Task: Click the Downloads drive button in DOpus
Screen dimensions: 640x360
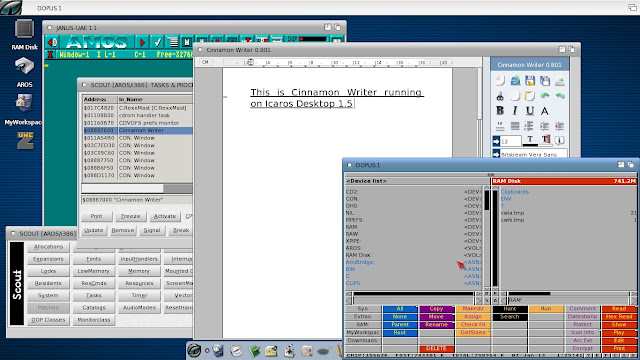Action: coord(363,340)
